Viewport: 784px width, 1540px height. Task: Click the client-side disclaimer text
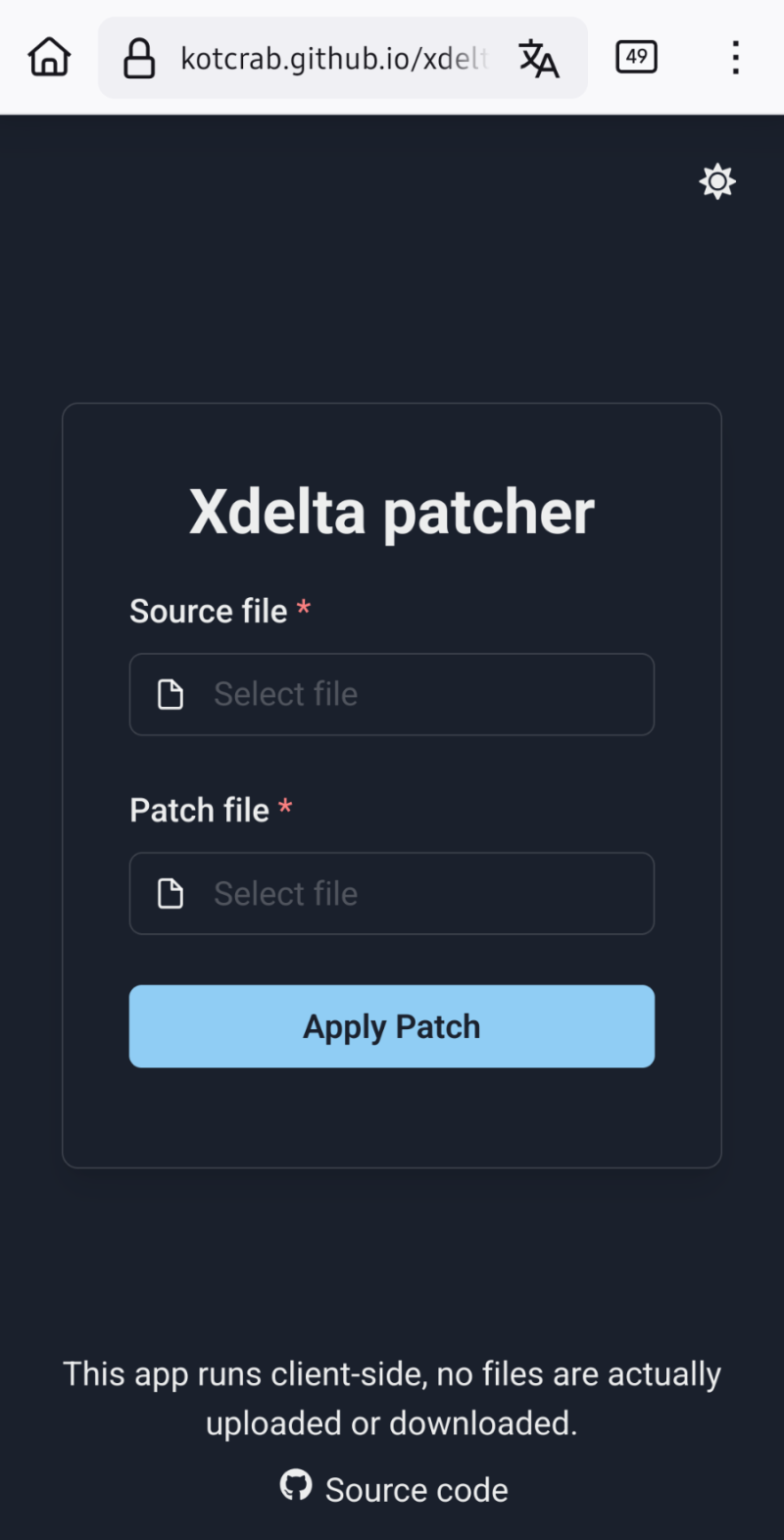[392, 1397]
